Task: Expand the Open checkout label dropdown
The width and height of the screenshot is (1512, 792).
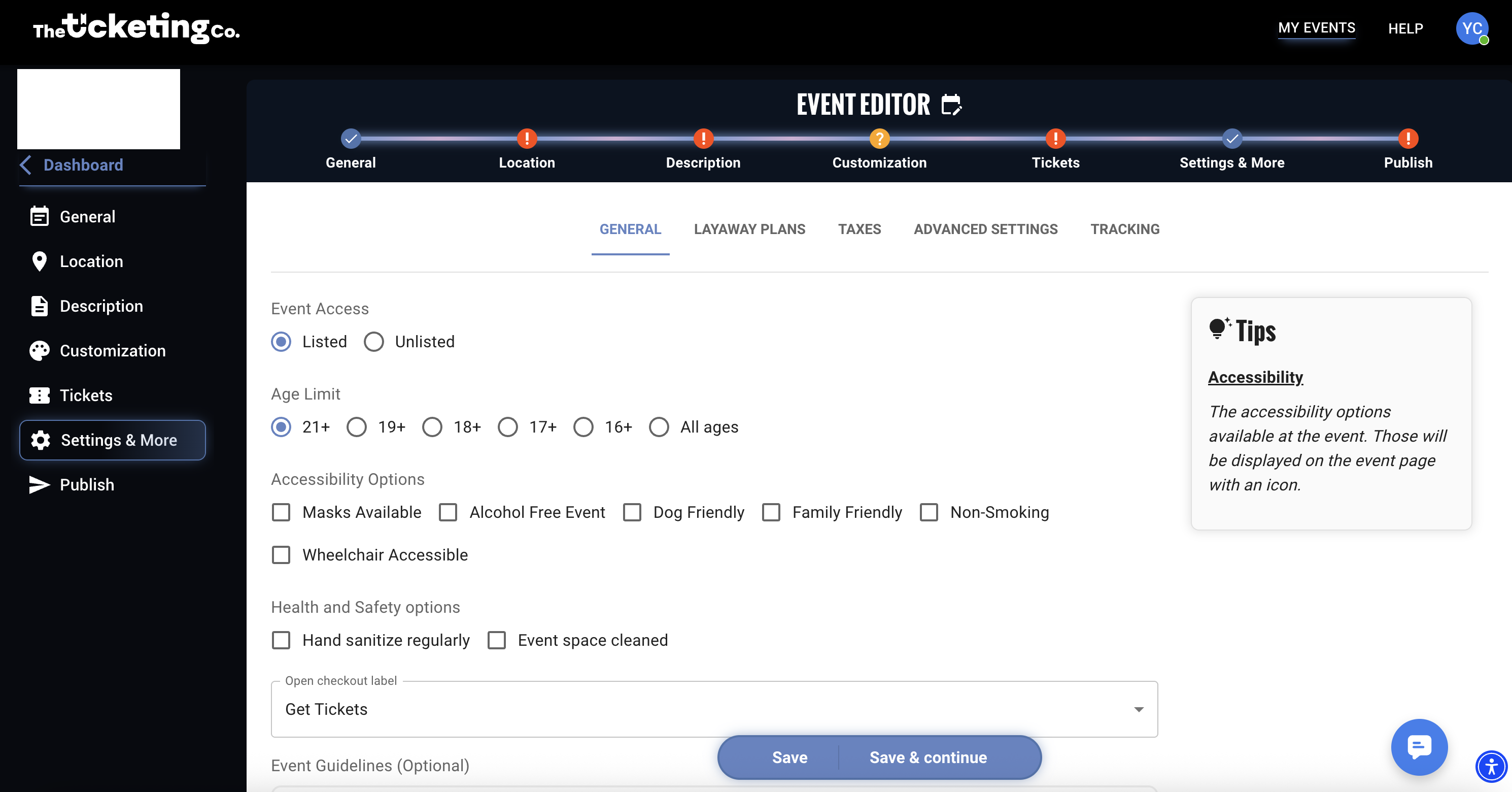Action: pyautogui.click(x=1138, y=709)
